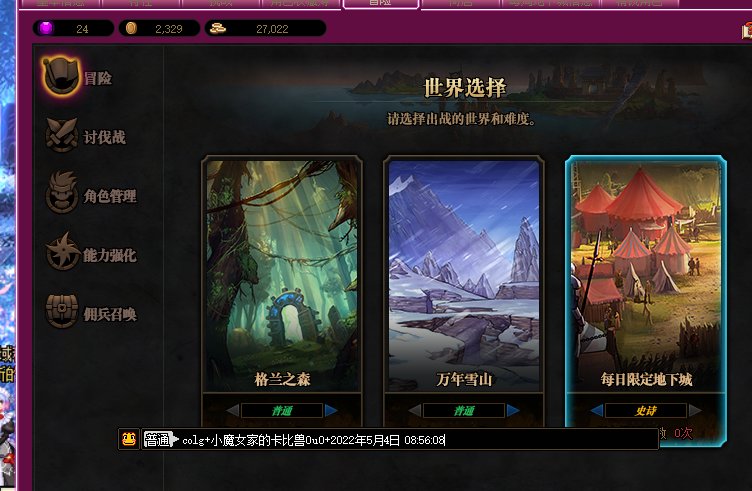Image resolution: width=752 pixels, height=491 pixels.
Task: Click the stacked gold coins icon
Action: point(218,28)
